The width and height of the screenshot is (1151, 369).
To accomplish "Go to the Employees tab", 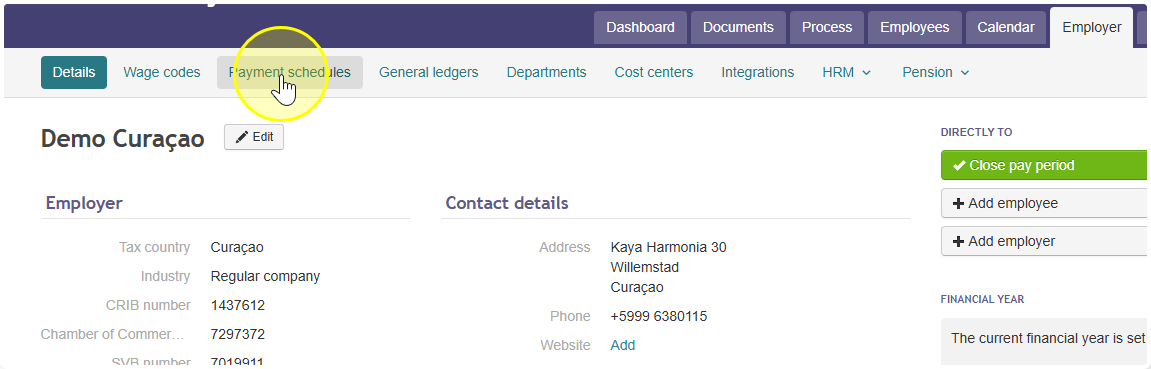I will (x=915, y=27).
